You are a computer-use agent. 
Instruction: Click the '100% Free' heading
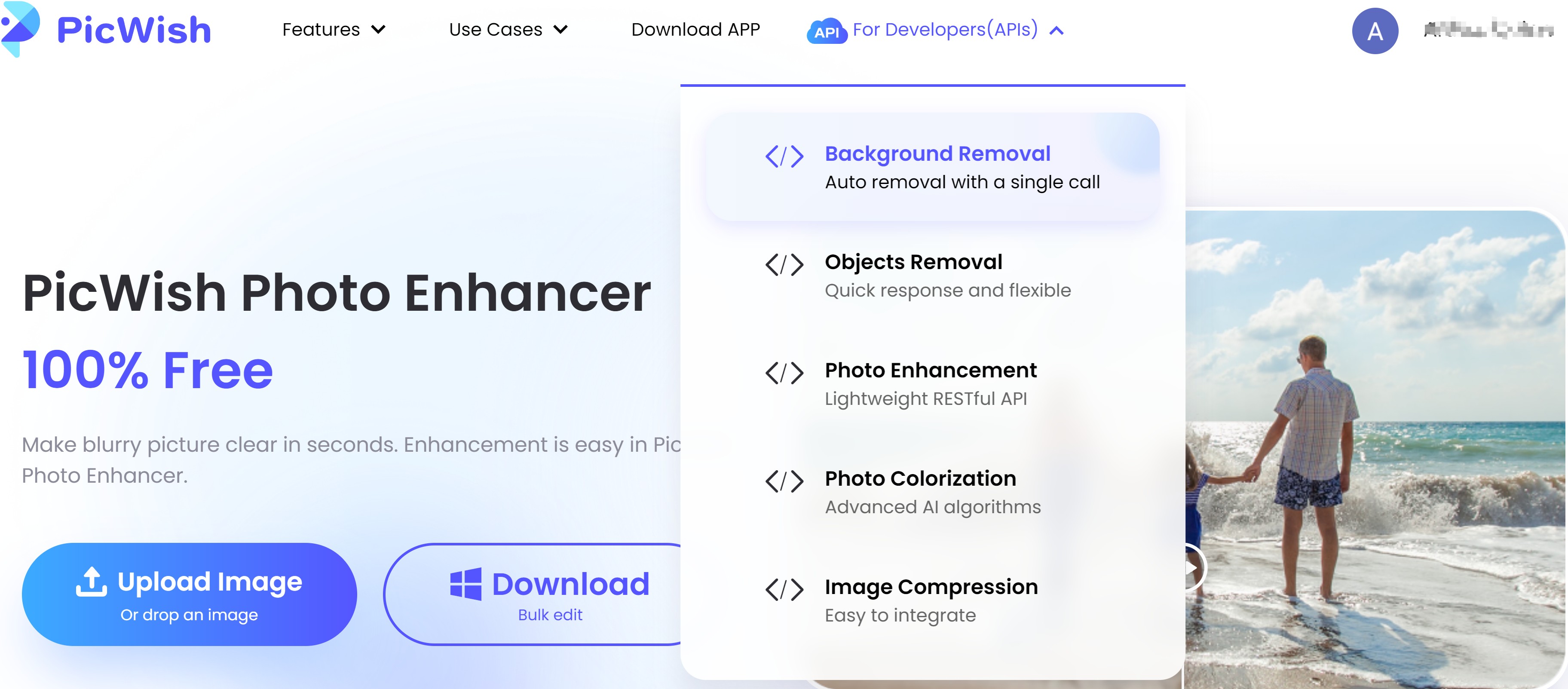pos(148,370)
